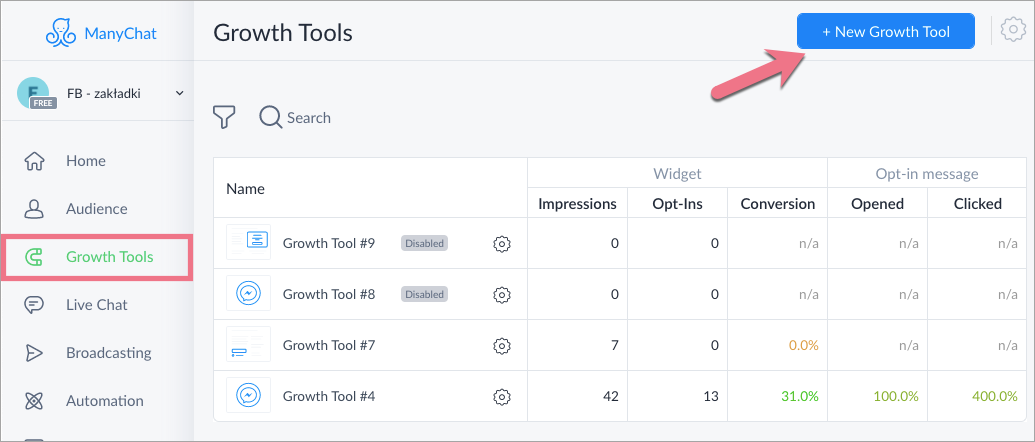Open settings gear for Growth Tool #9
1035x442 pixels.
[x=502, y=243]
